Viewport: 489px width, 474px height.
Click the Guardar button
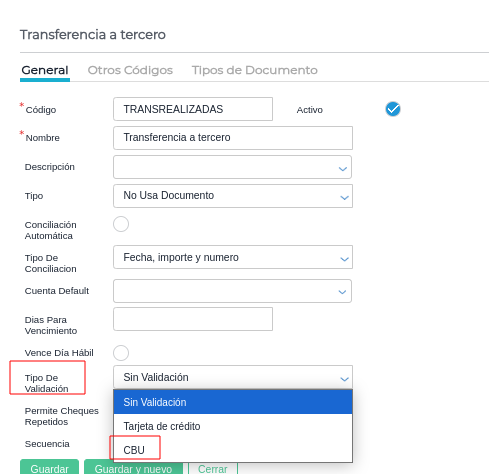click(x=49, y=467)
